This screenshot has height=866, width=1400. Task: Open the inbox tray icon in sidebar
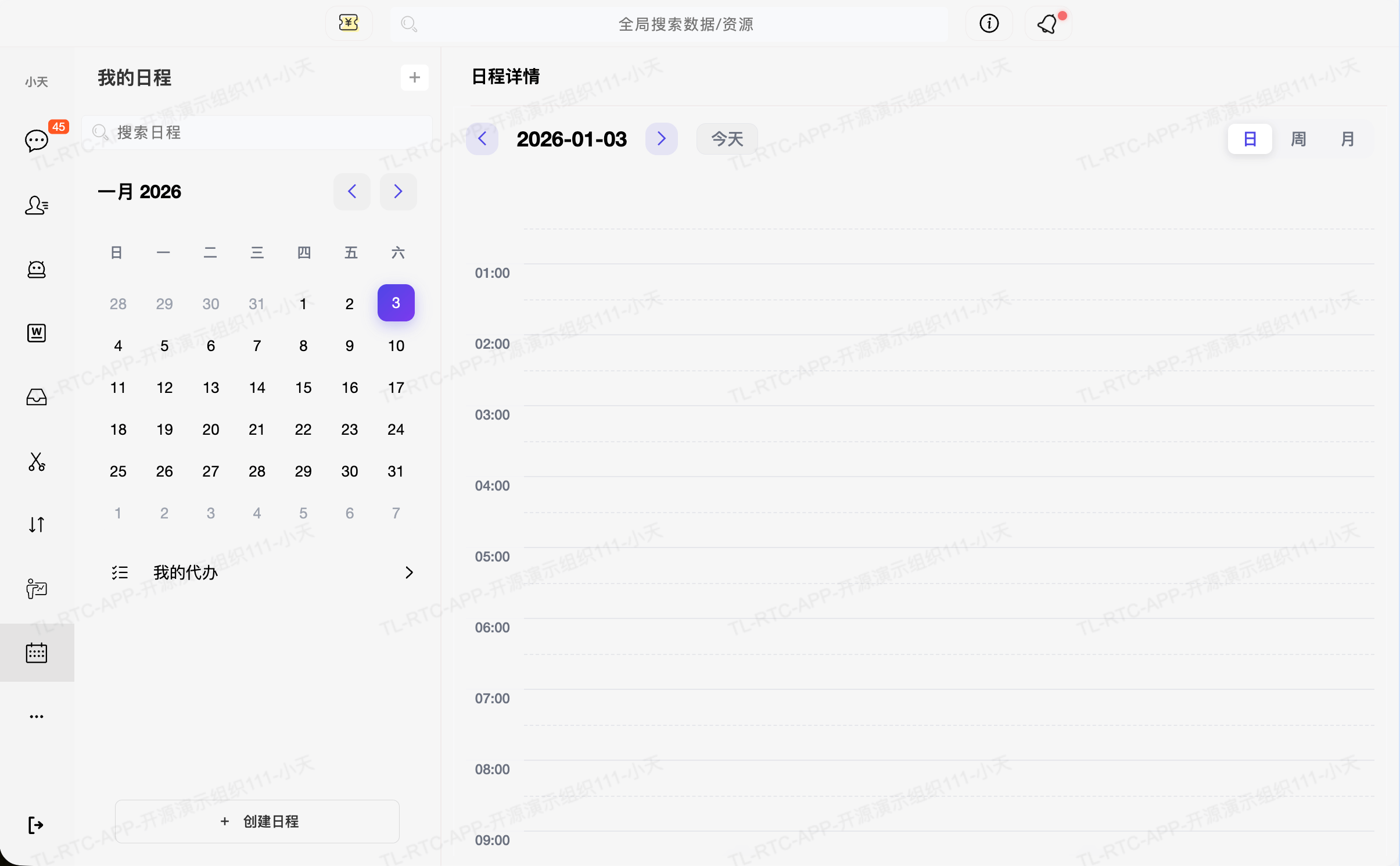(x=37, y=397)
